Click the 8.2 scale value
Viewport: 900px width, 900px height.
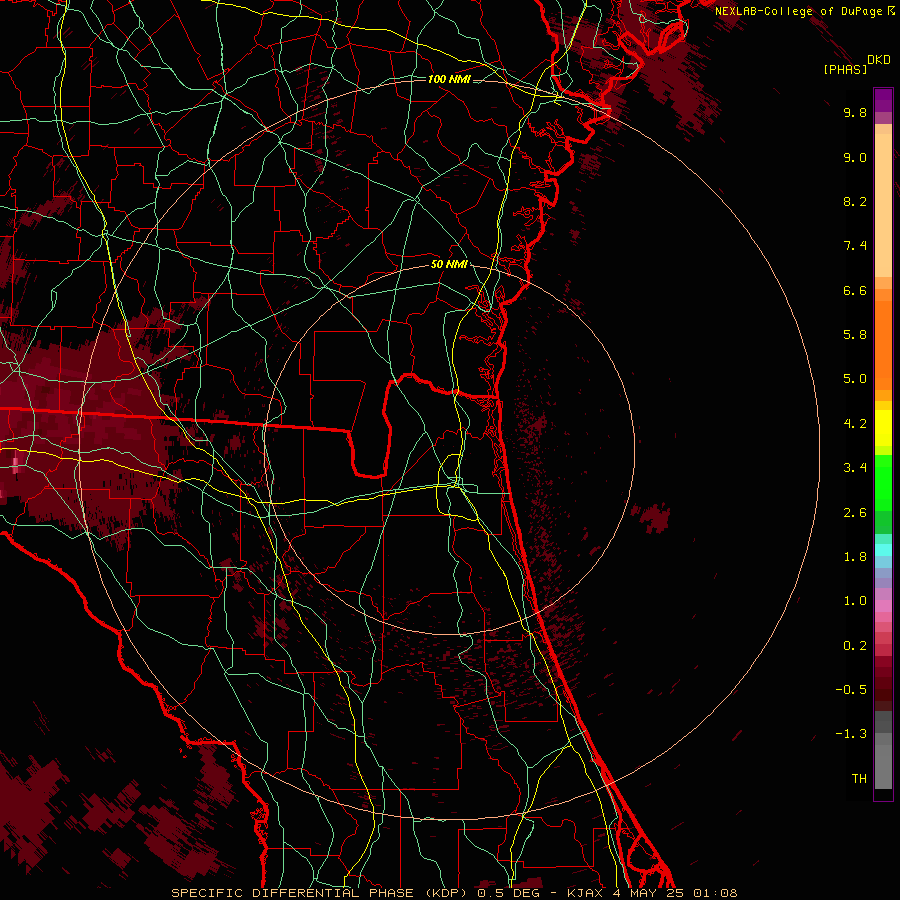(855, 201)
